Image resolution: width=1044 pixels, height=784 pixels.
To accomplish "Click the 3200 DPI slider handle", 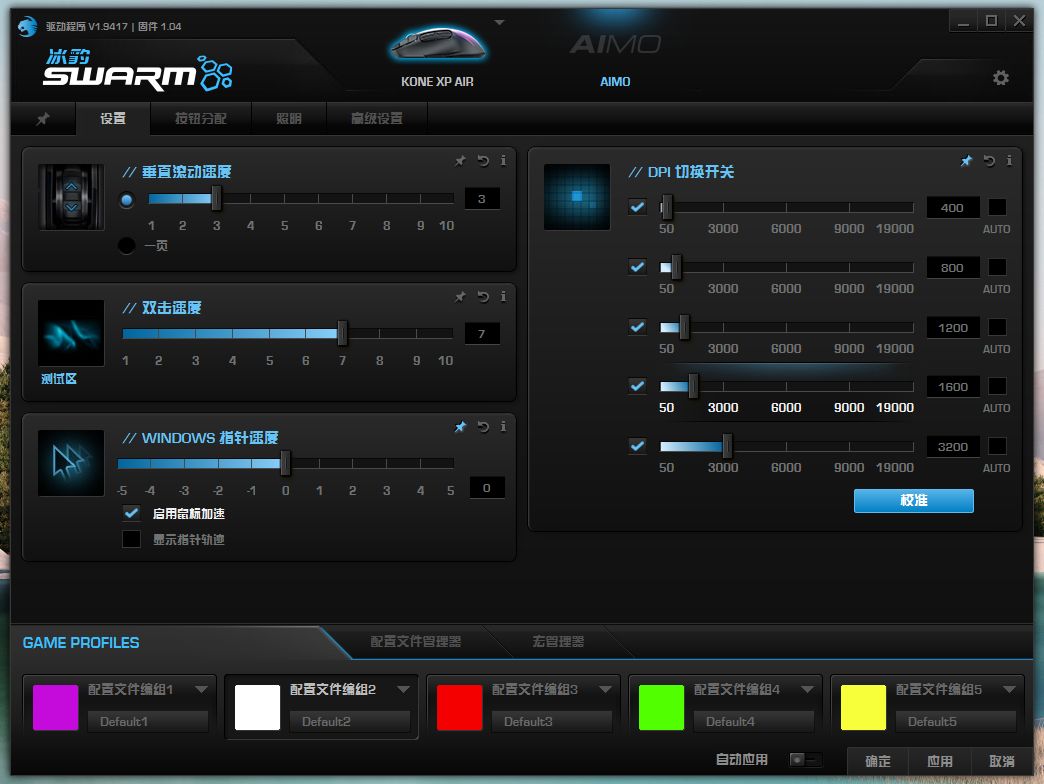I will (x=727, y=446).
